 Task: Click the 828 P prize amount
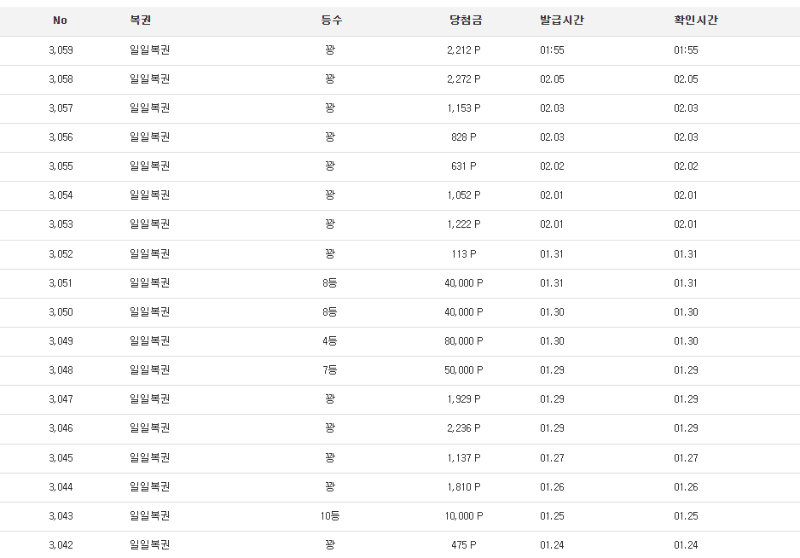point(464,137)
